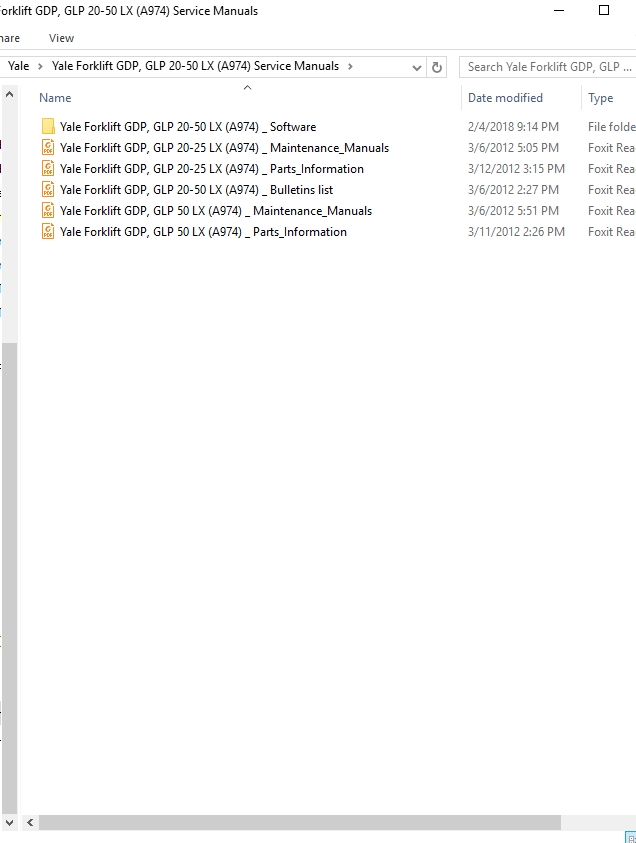The width and height of the screenshot is (636, 843).
Task: Open the address bar history dropdown
Action: point(416,67)
